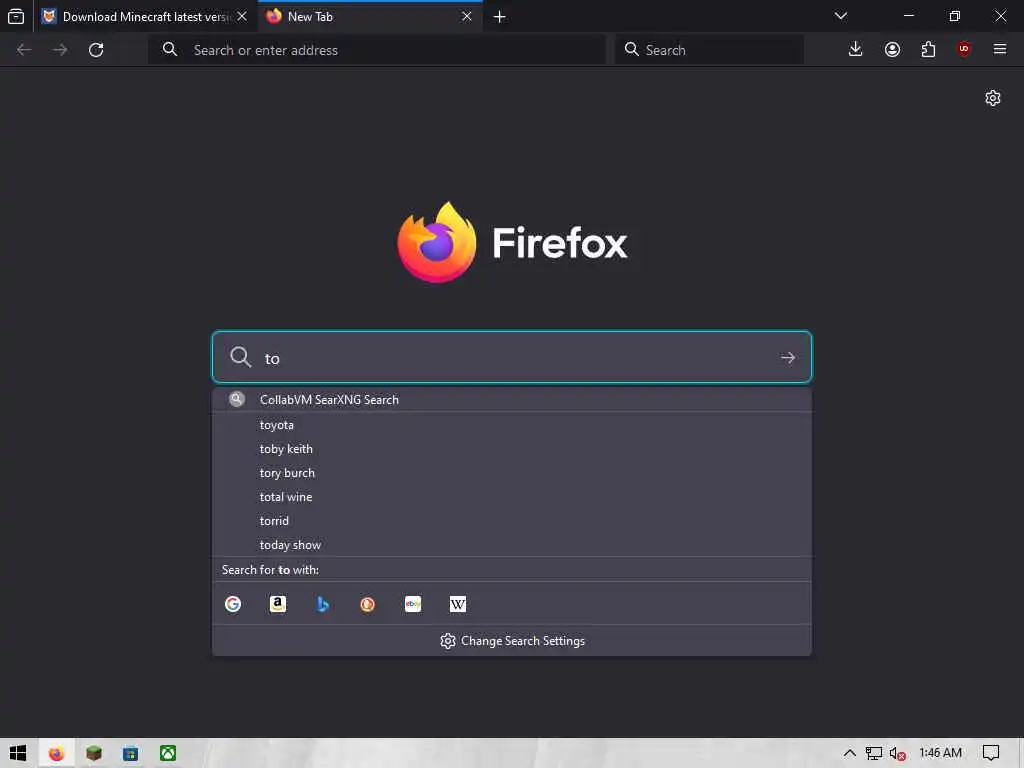Search with the Google engine icon
The image size is (1024, 768).
click(x=233, y=604)
